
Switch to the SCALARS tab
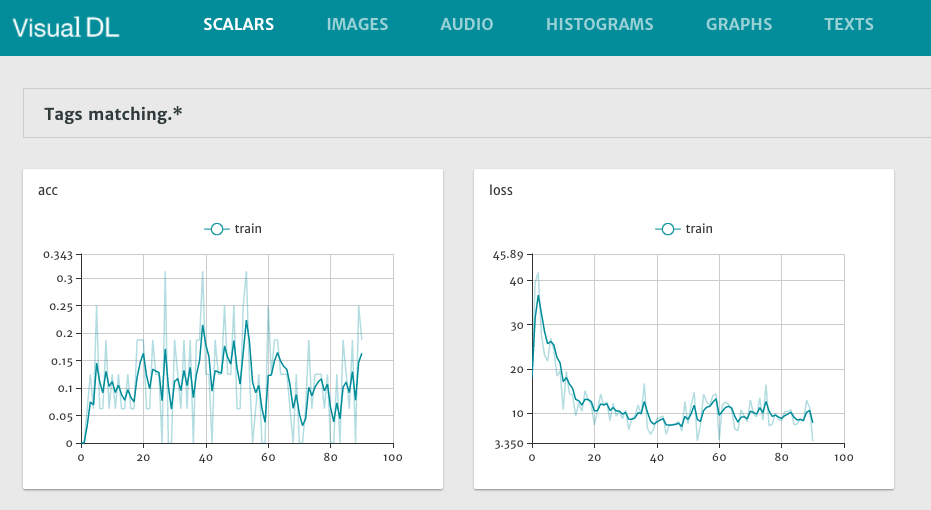point(238,25)
